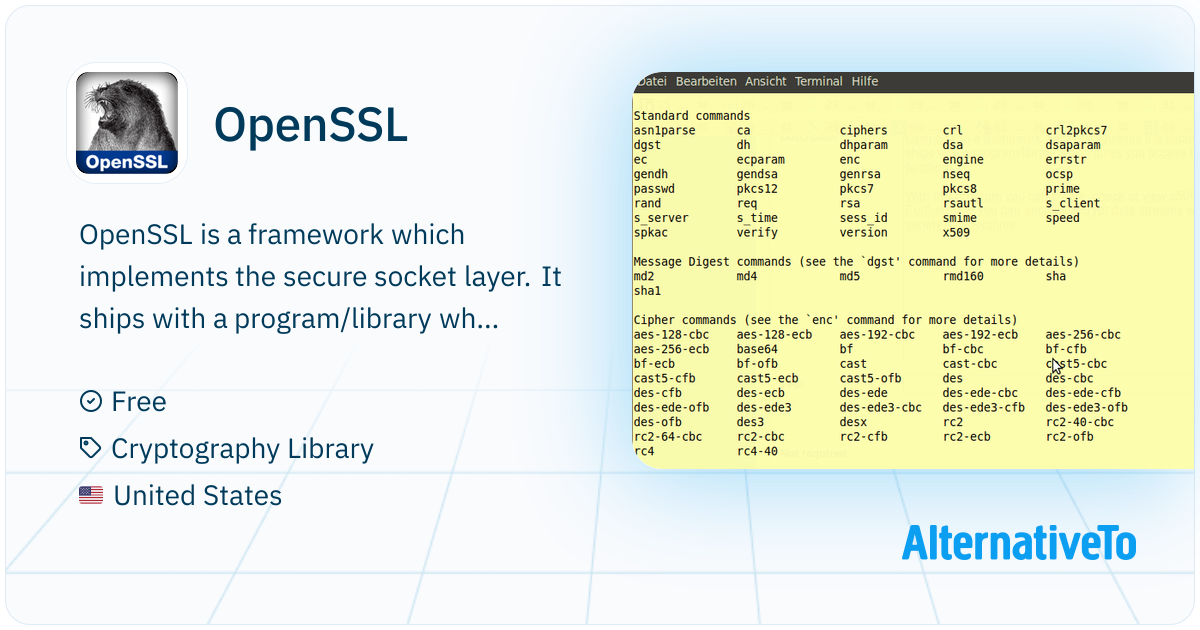Select the 'rc2-64-cbc' cipher entry
Viewport: 1200px width, 630px height.
(x=668, y=437)
